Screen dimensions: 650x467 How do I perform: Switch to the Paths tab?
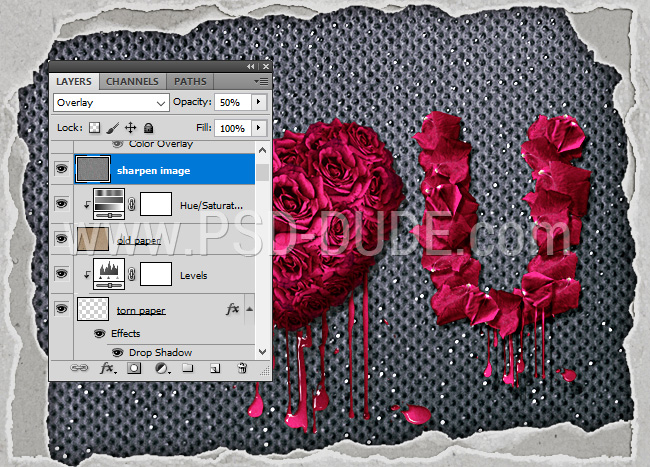point(190,82)
